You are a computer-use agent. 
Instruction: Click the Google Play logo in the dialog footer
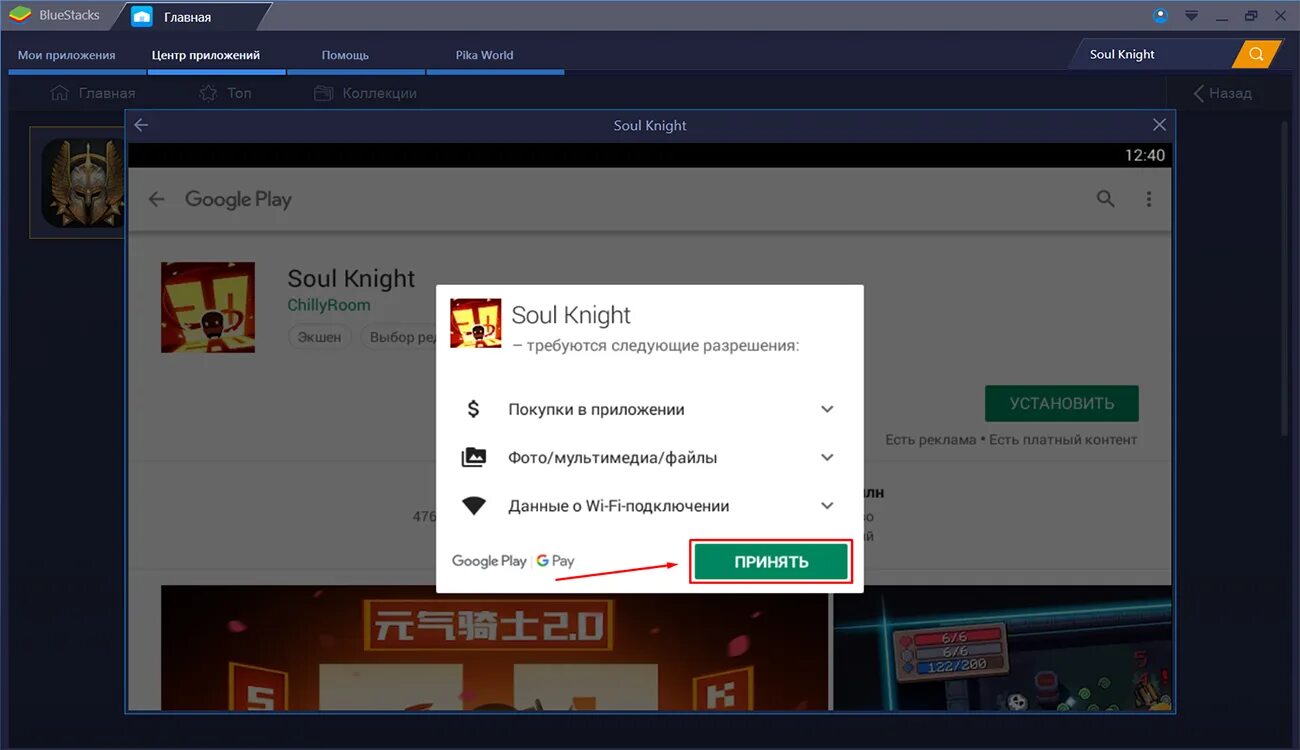click(x=489, y=561)
